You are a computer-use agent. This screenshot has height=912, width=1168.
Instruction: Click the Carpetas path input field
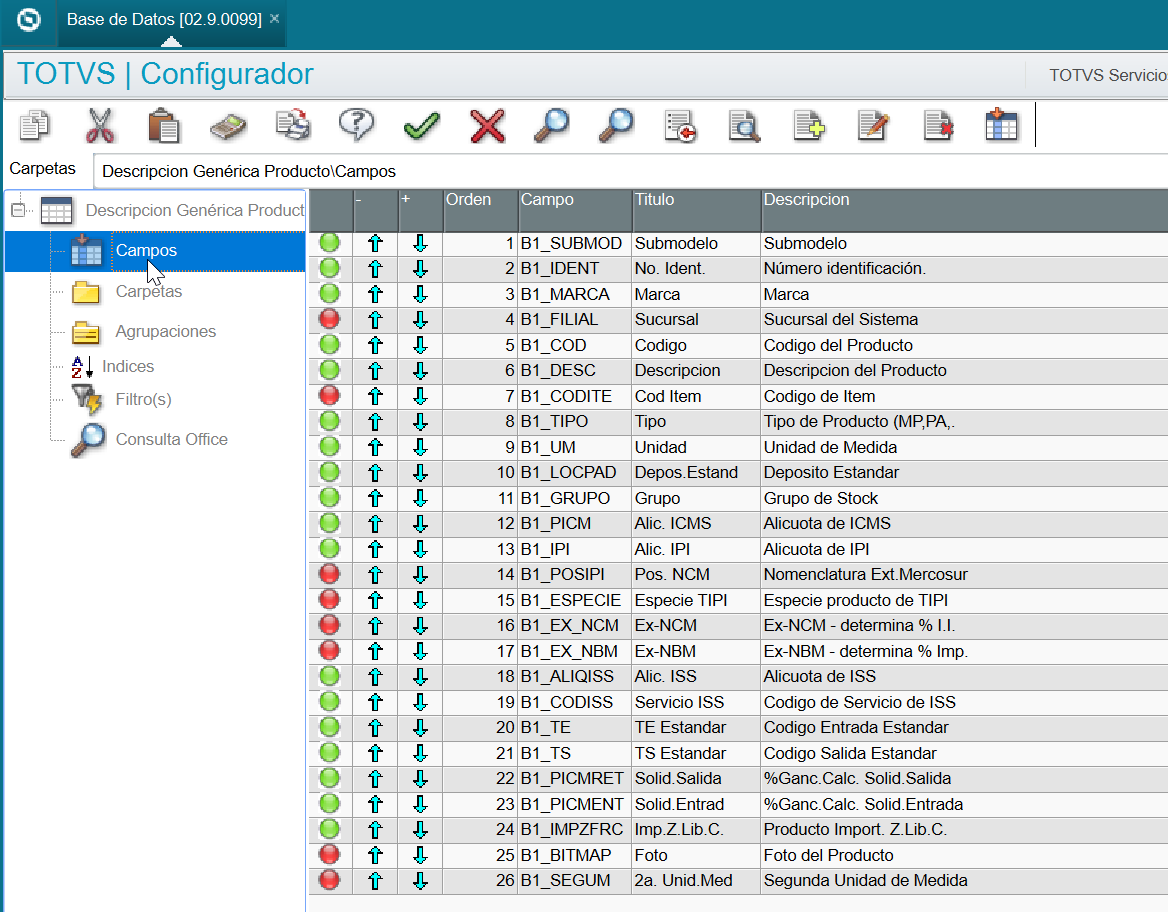click(x=630, y=171)
